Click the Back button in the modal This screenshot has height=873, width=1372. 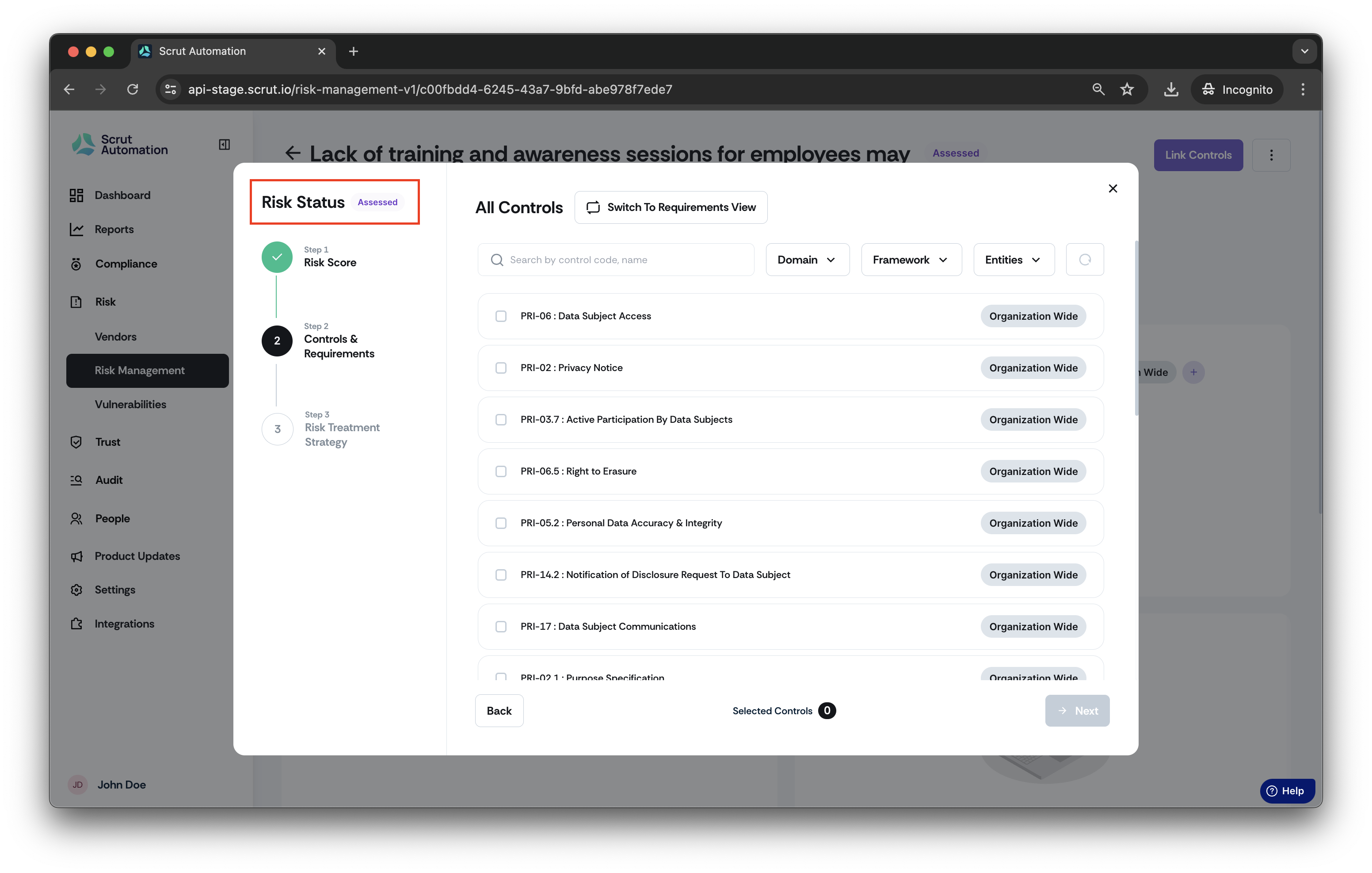point(499,711)
